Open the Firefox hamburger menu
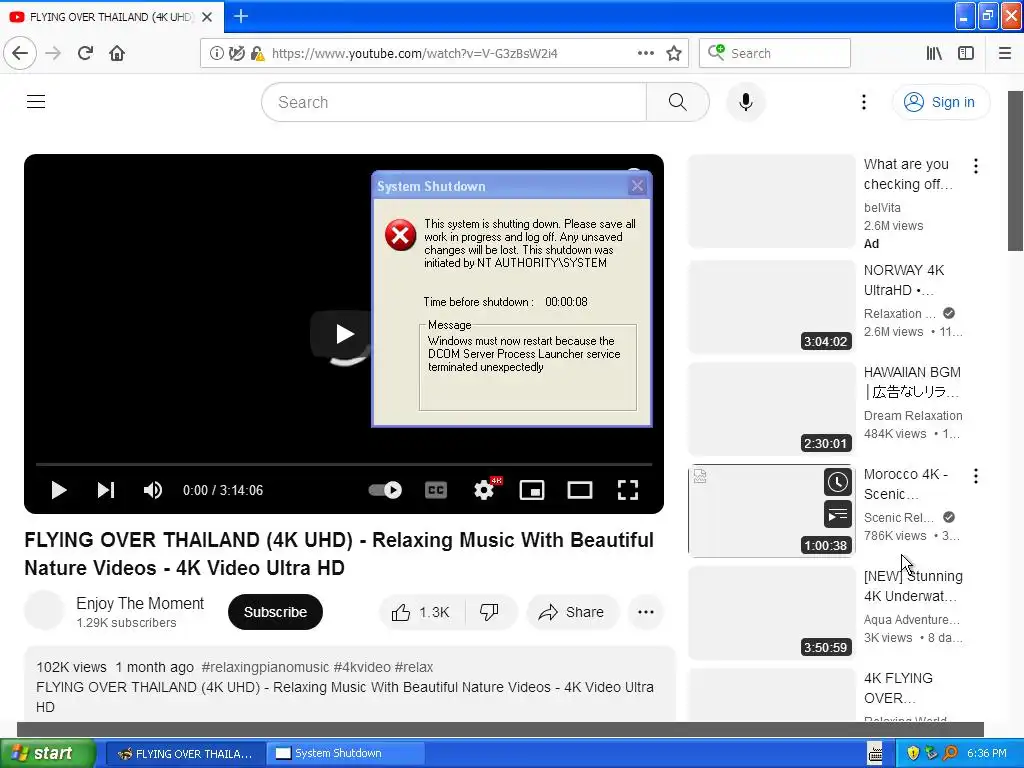This screenshot has height=768, width=1024. point(1005,53)
